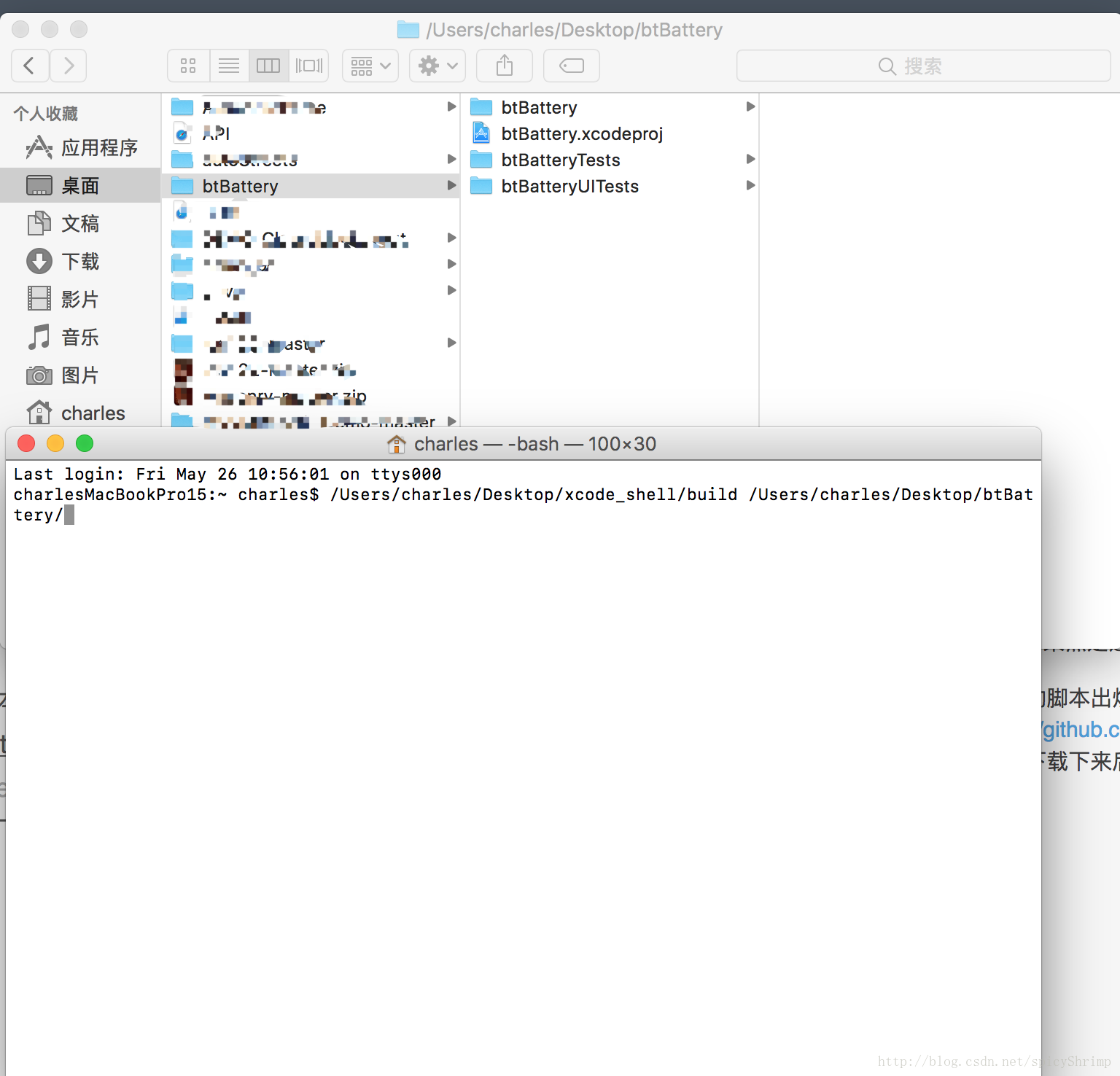Select the btBatteryTests folder
1120x1076 pixels.
point(610,160)
